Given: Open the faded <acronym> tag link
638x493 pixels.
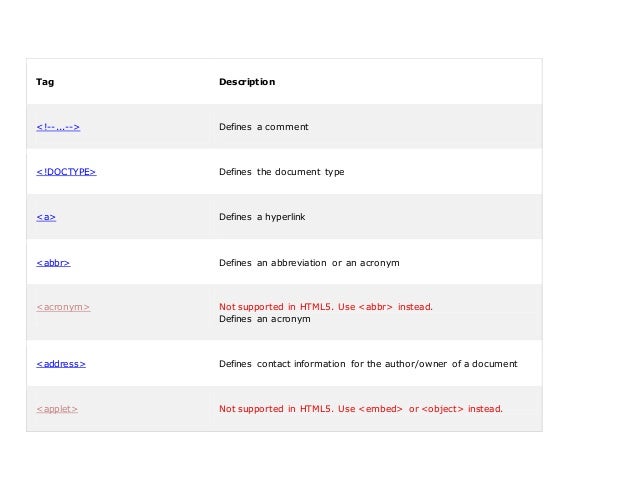Looking at the screenshot, I should [x=63, y=307].
